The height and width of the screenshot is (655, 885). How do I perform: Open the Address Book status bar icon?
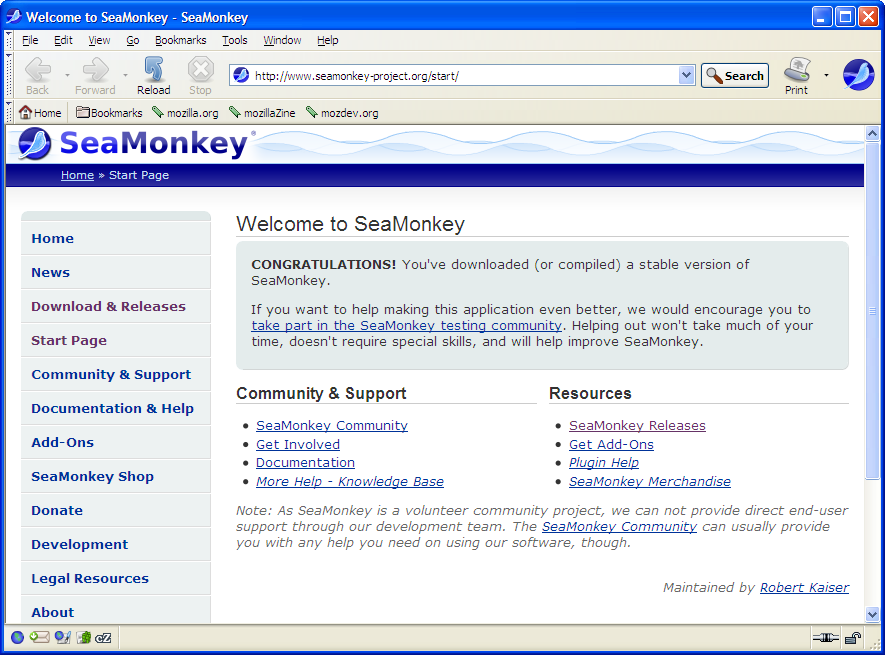click(84, 637)
